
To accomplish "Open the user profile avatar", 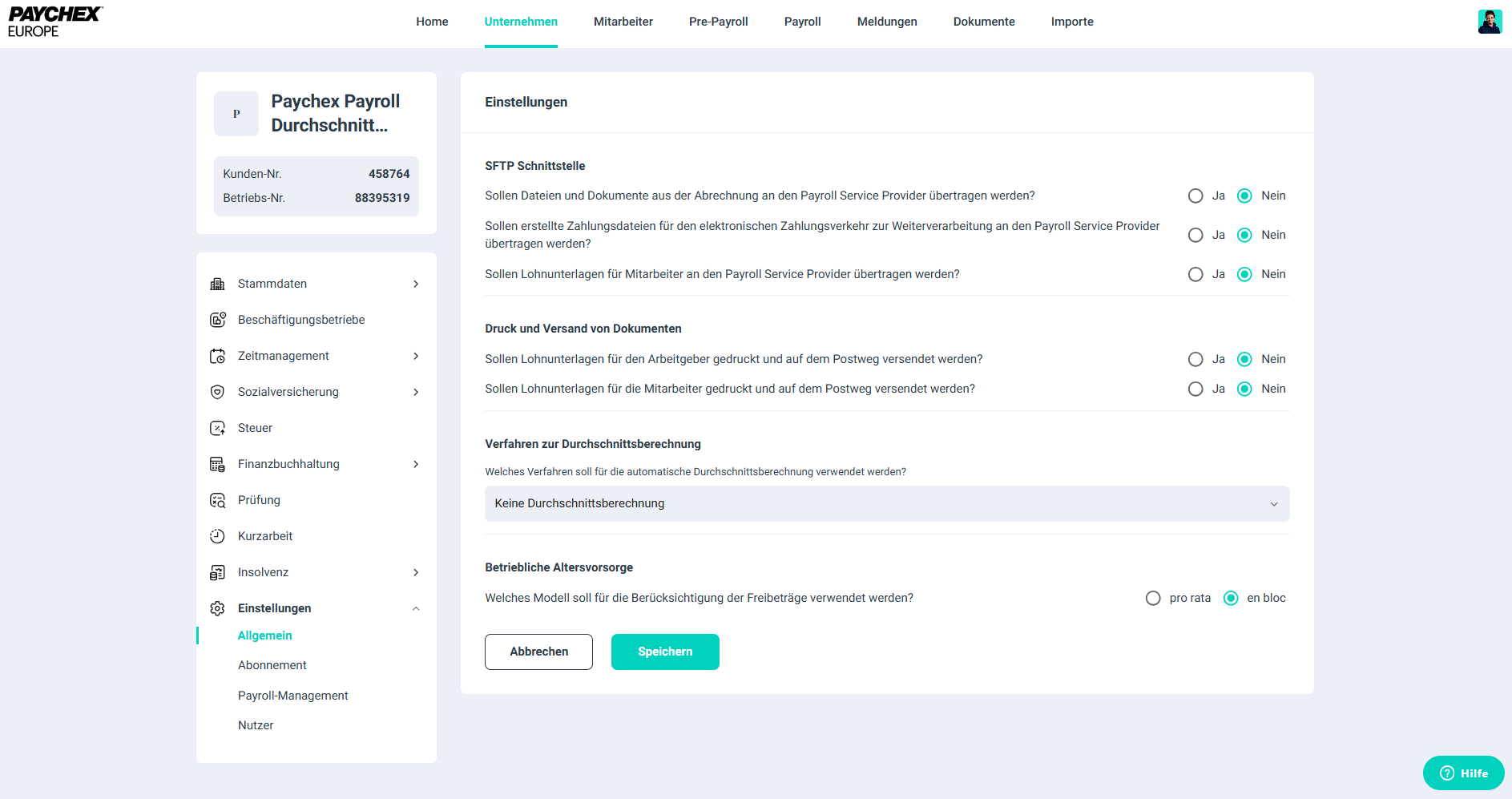I will tap(1490, 22).
